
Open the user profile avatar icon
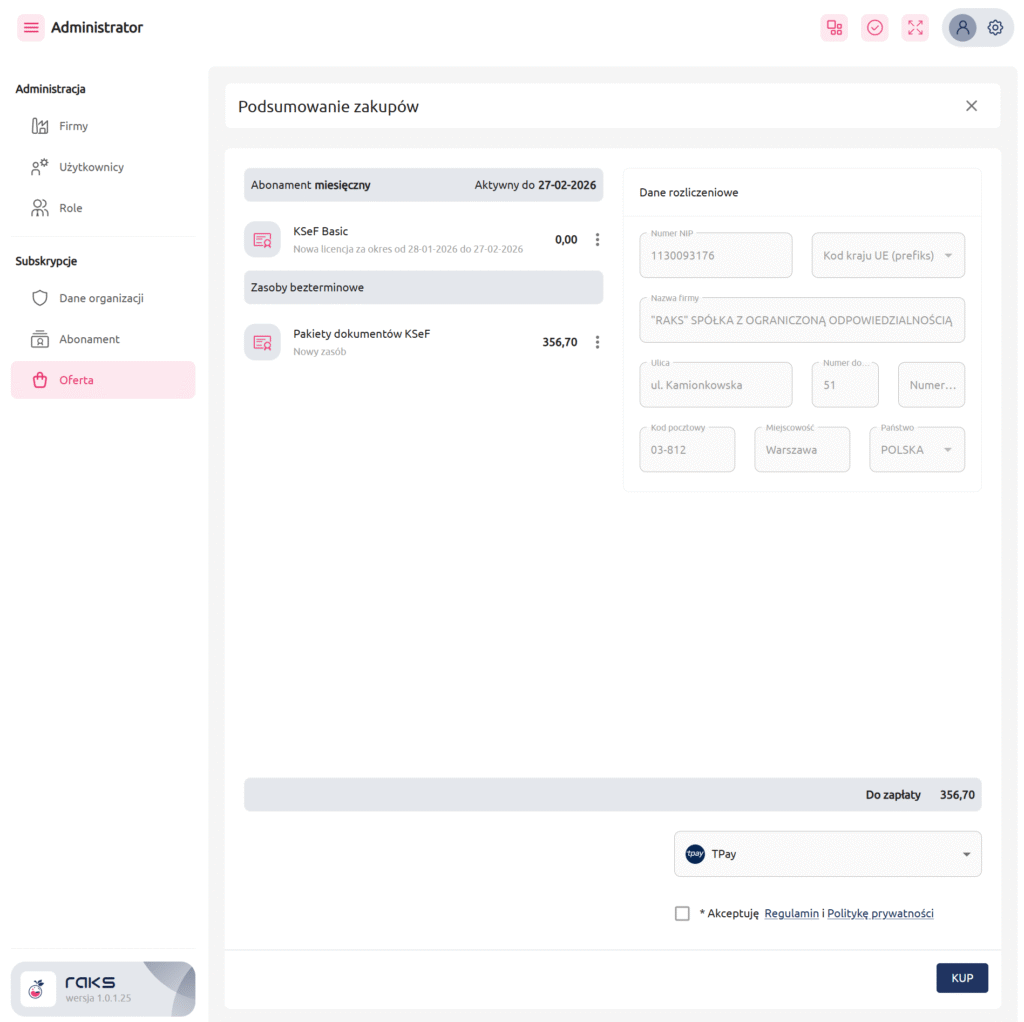click(963, 28)
